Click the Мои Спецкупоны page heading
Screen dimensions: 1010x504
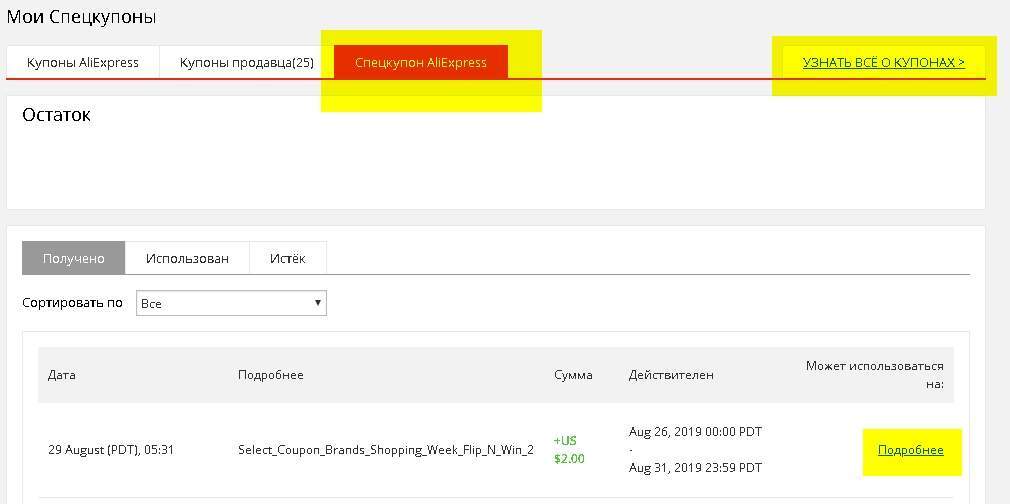tap(82, 17)
